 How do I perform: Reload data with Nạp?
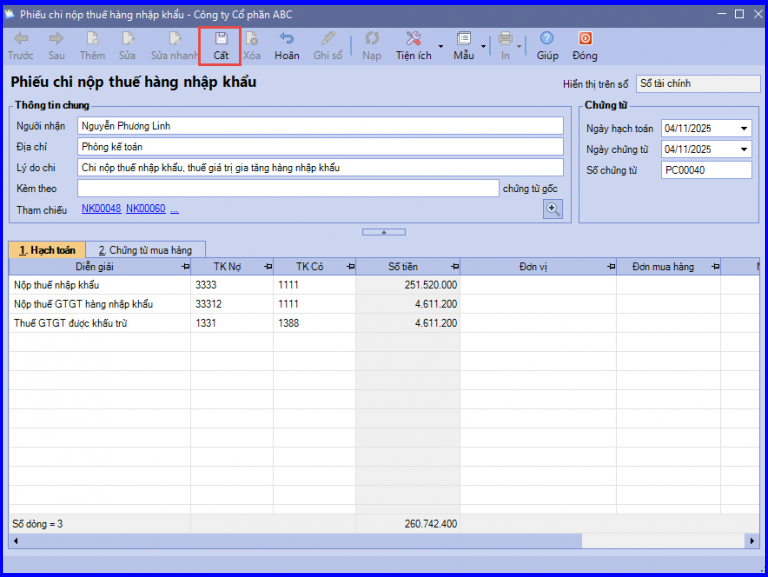pos(372,46)
